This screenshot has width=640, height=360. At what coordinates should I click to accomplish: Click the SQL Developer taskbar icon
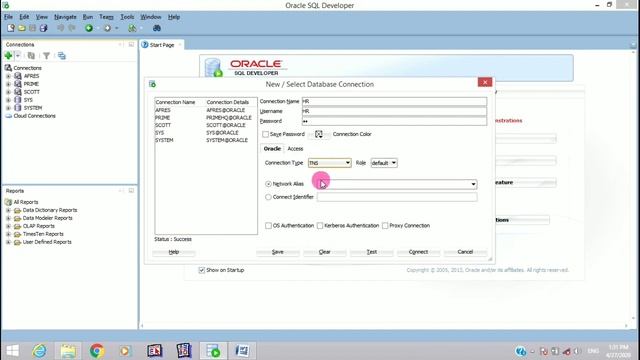point(213,351)
